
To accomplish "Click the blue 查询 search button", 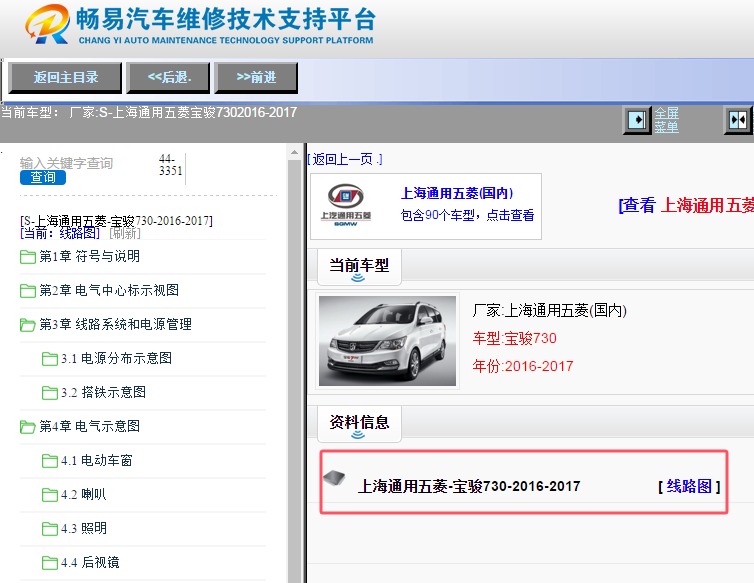I will tap(43, 177).
